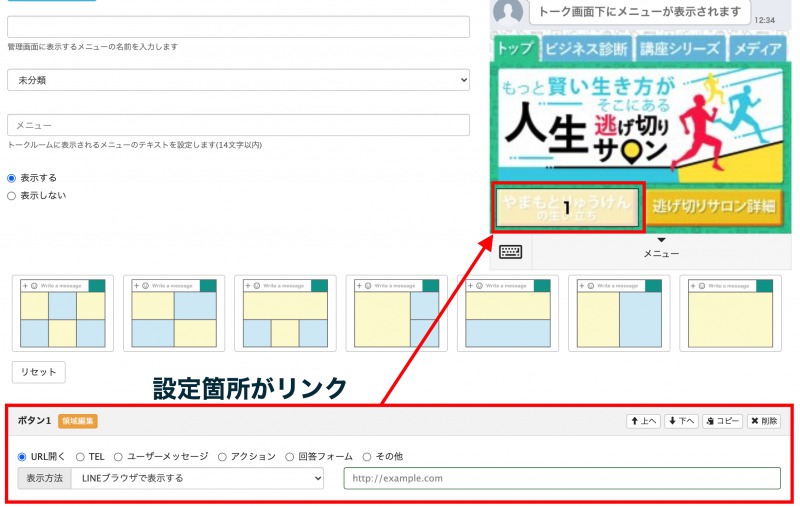Collapse the メニュー triangle in preview

pos(661,240)
